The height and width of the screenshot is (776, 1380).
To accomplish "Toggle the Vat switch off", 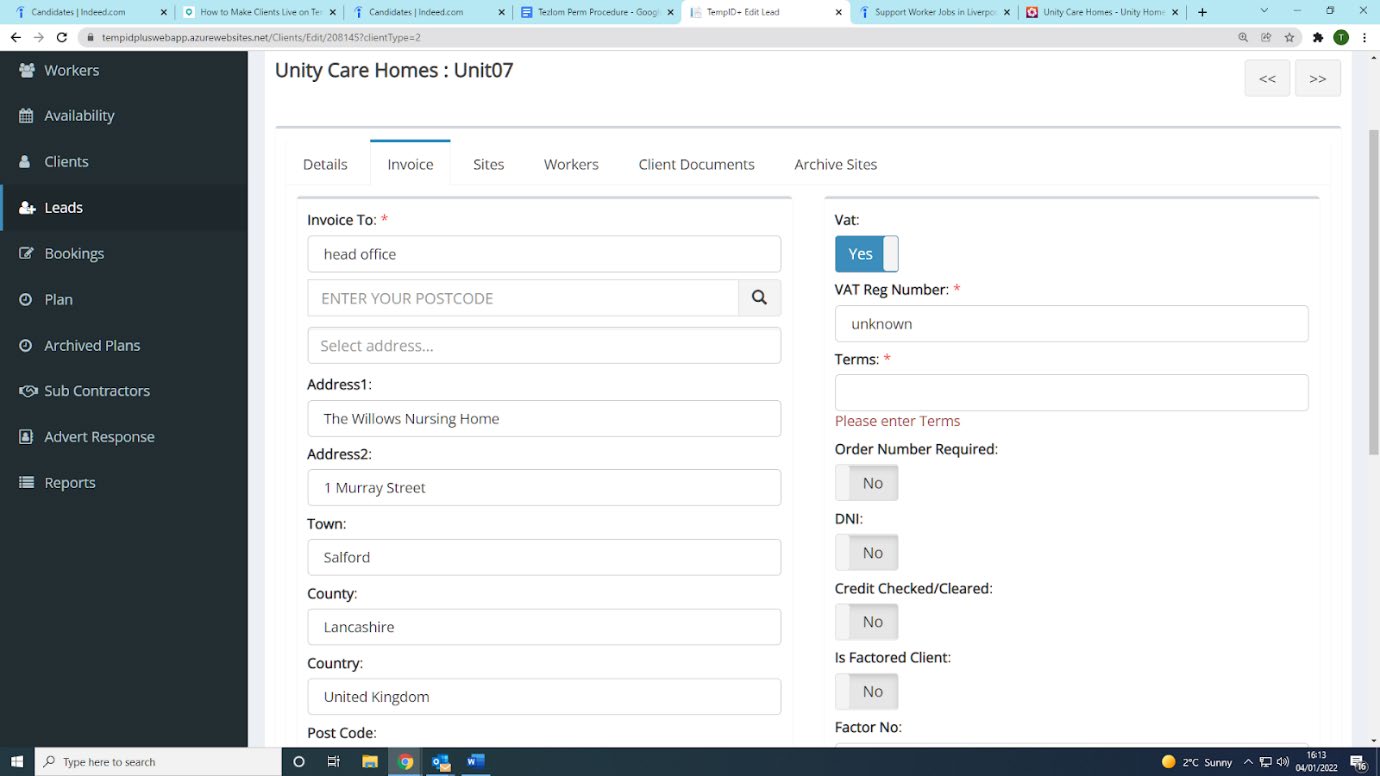I will [x=866, y=254].
